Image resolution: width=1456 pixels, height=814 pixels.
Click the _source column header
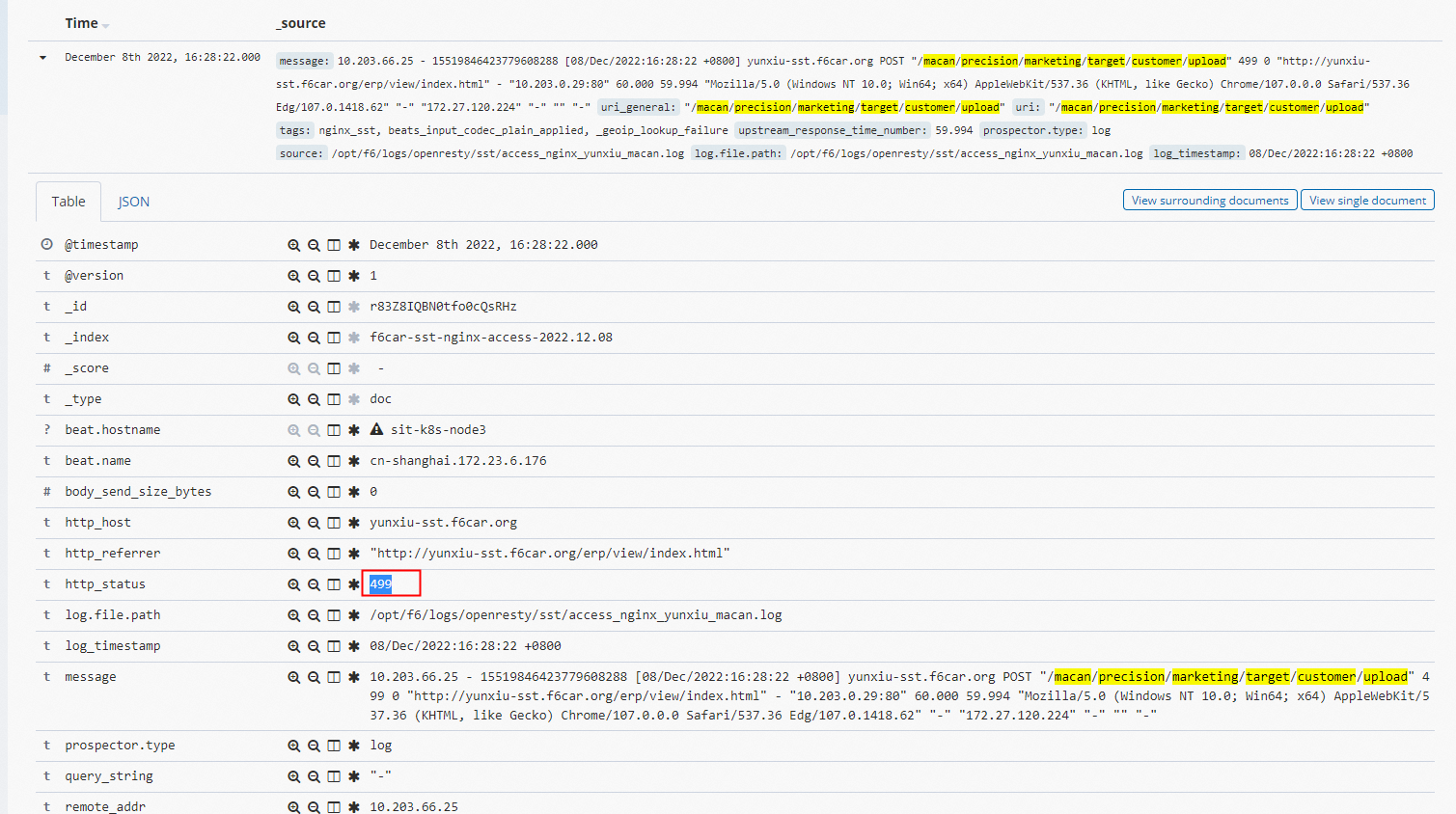tap(301, 23)
